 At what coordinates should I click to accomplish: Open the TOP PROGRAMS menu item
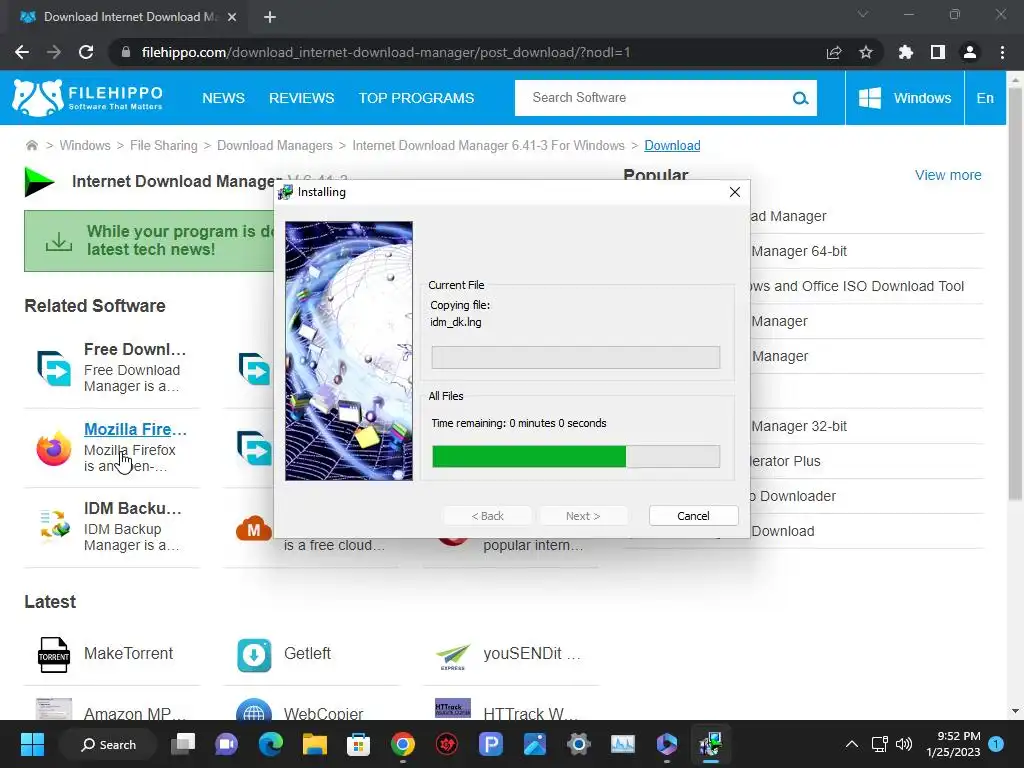(416, 98)
